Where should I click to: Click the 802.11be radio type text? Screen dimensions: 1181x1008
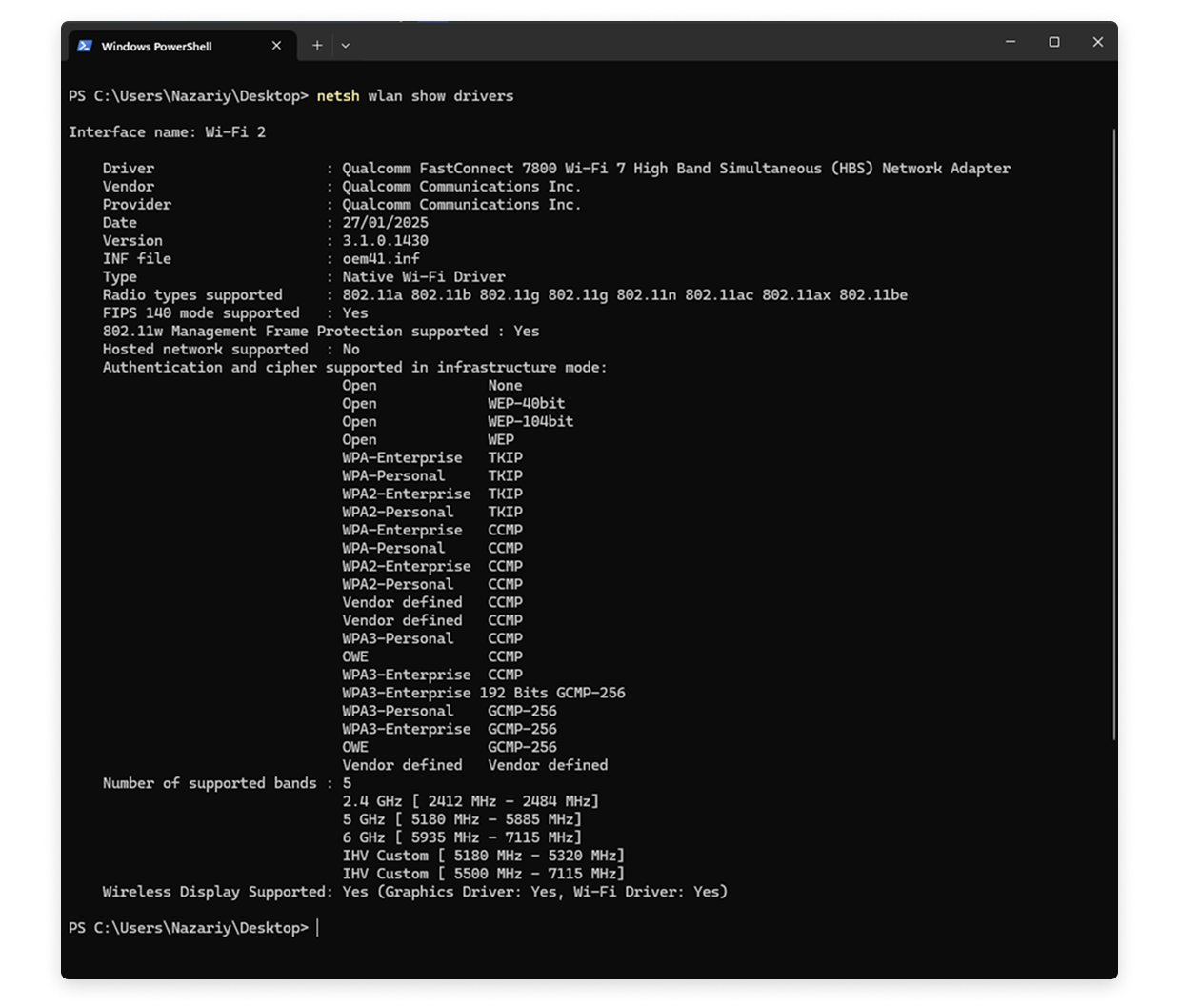point(874,294)
